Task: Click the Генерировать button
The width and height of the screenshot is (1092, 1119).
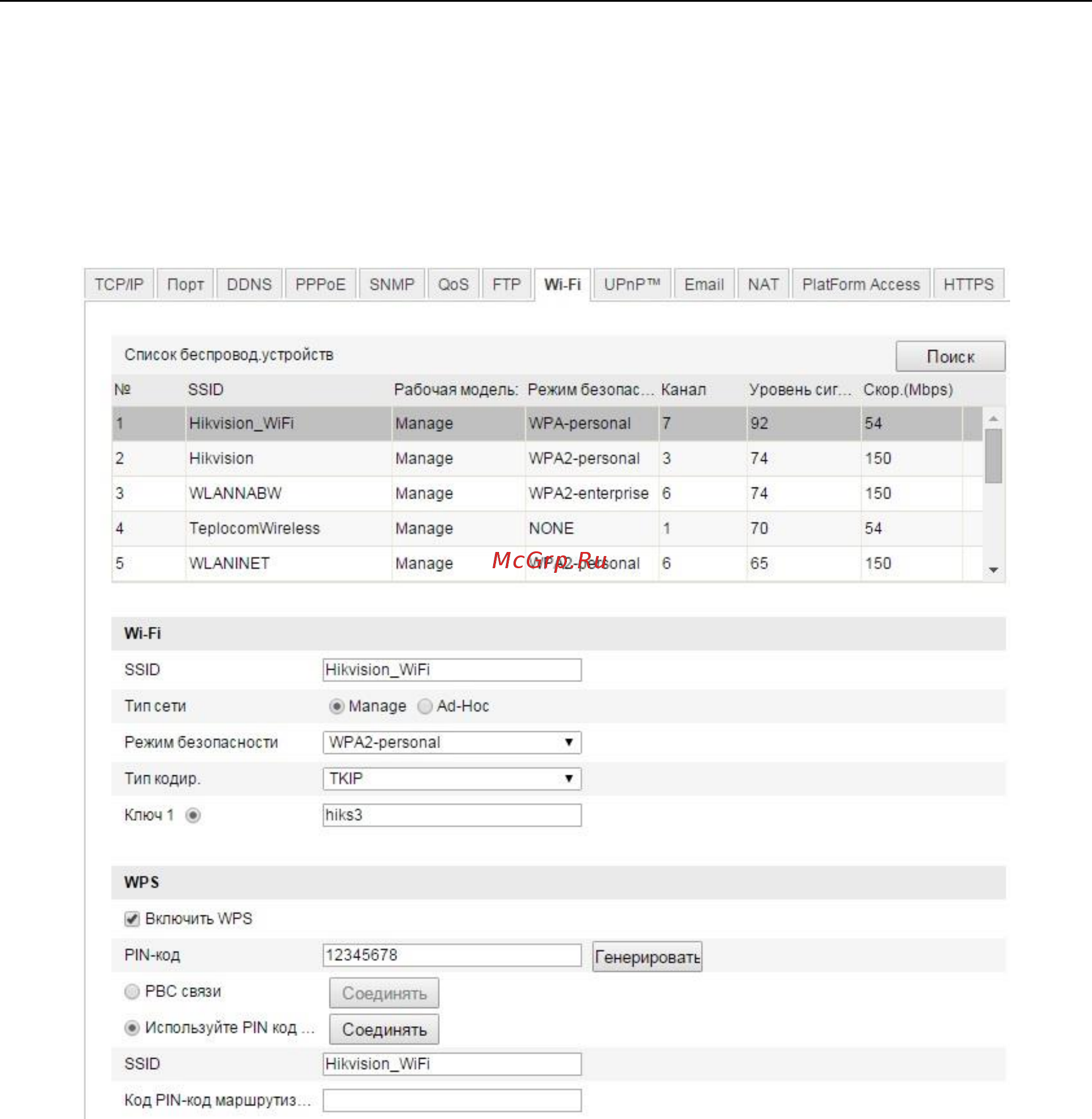Action: [647, 956]
